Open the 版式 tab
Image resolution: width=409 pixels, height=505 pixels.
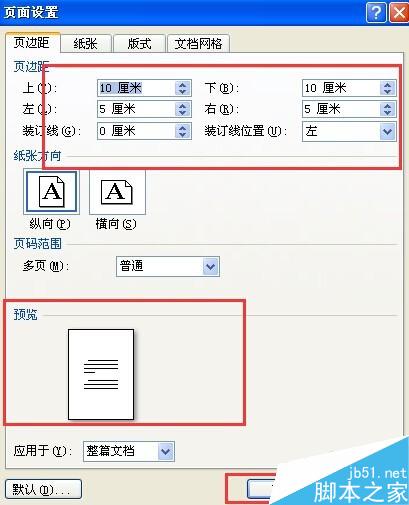(x=139, y=44)
